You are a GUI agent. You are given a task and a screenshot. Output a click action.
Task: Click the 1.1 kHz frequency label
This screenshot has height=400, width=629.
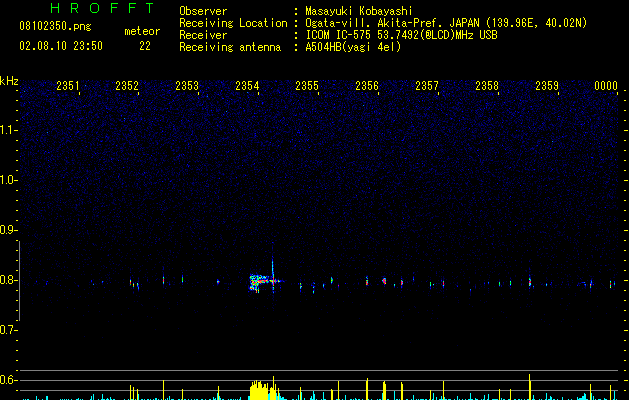tap(8, 130)
